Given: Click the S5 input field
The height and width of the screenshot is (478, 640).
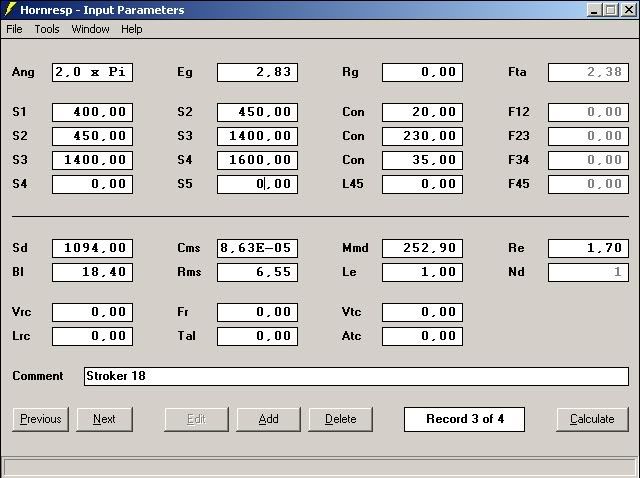Looking at the screenshot, I should pyautogui.click(x=258, y=185).
